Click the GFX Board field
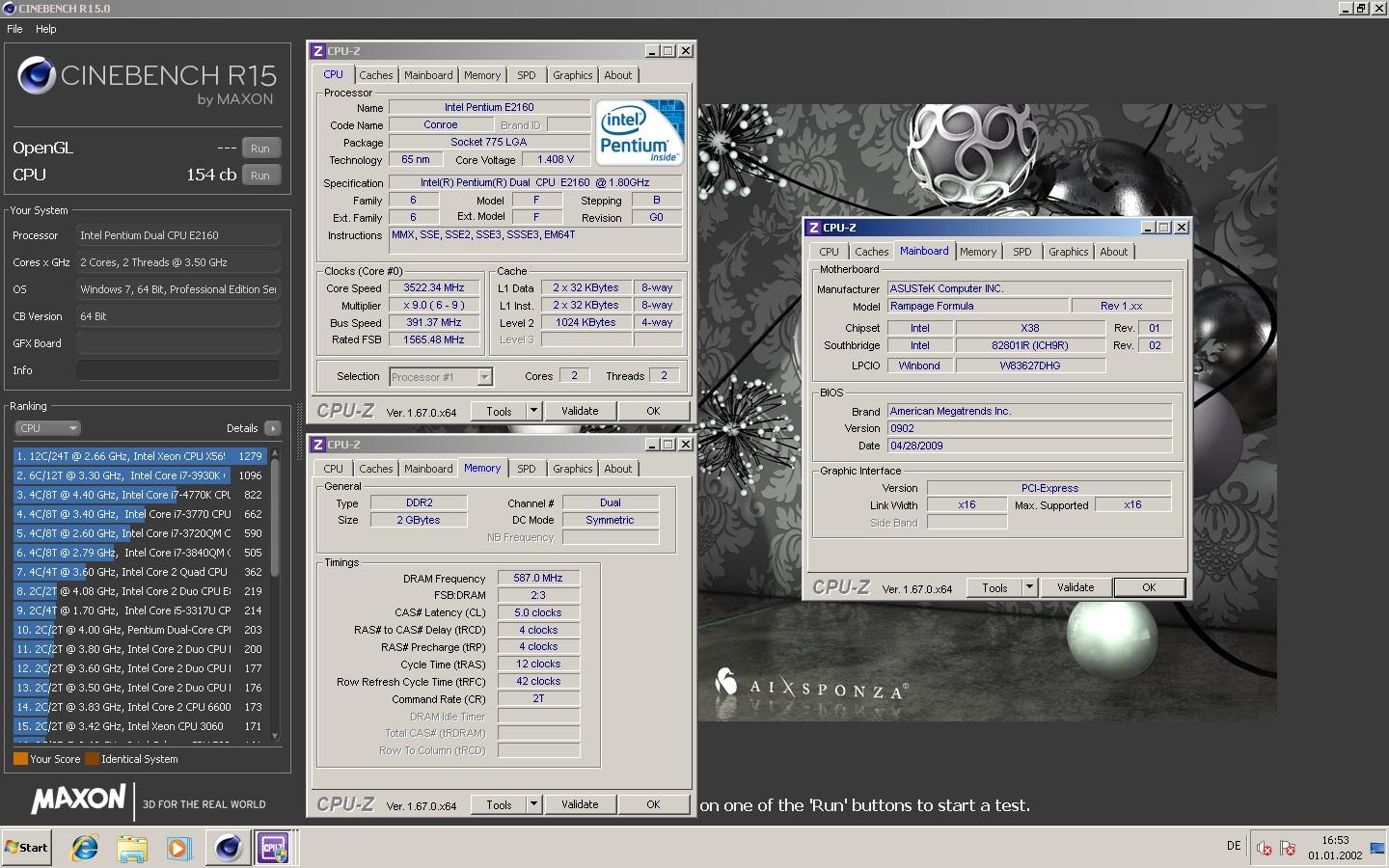 click(x=178, y=343)
